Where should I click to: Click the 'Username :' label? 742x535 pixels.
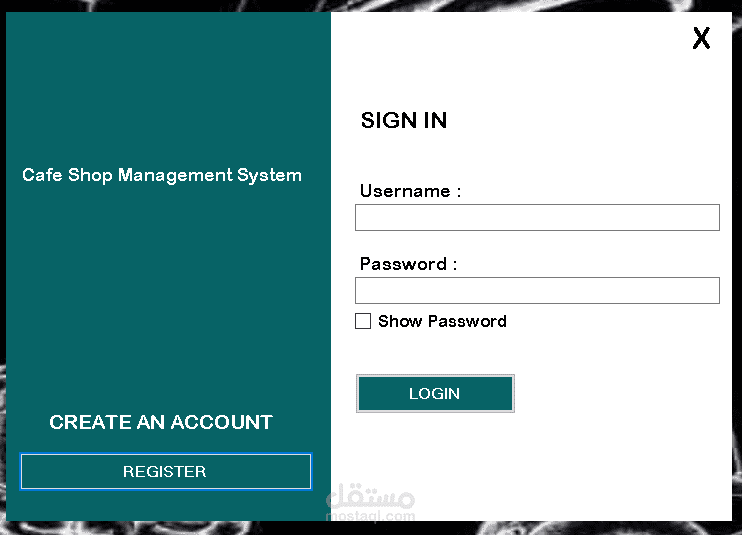click(x=410, y=191)
